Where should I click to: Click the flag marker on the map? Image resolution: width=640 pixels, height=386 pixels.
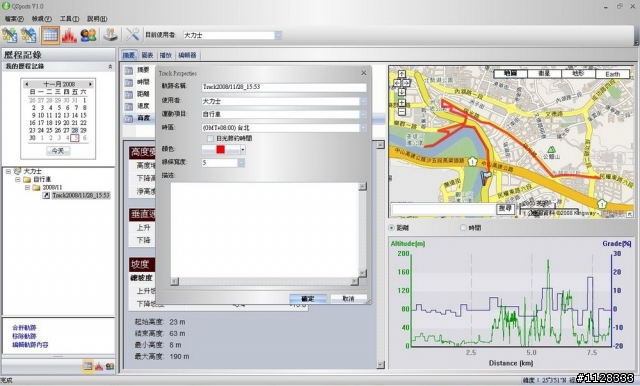(x=486, y=178)
